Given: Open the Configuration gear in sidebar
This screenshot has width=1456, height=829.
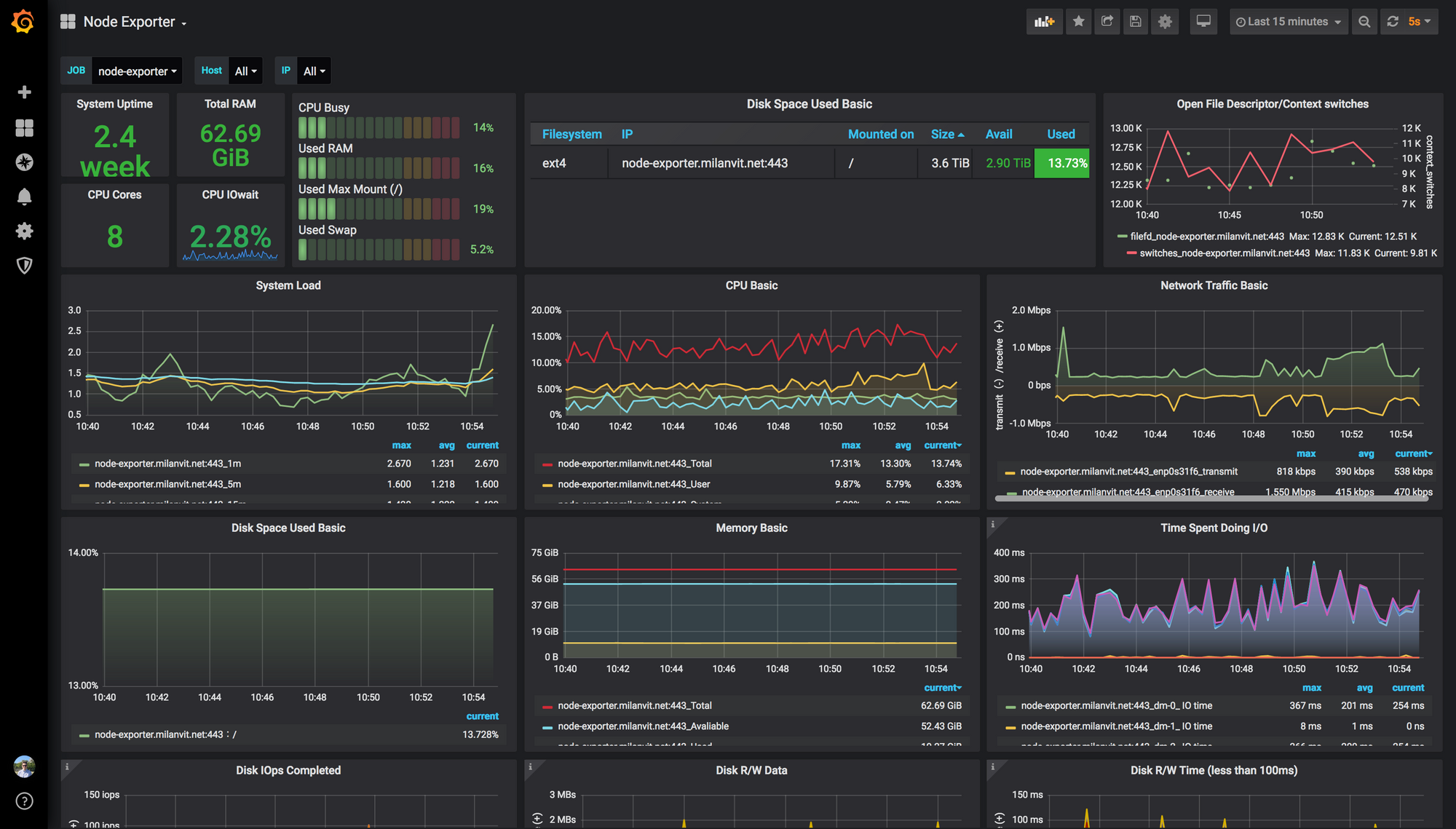Looking at the screenshot, I should pyautogui.click(x=24, y=231).
